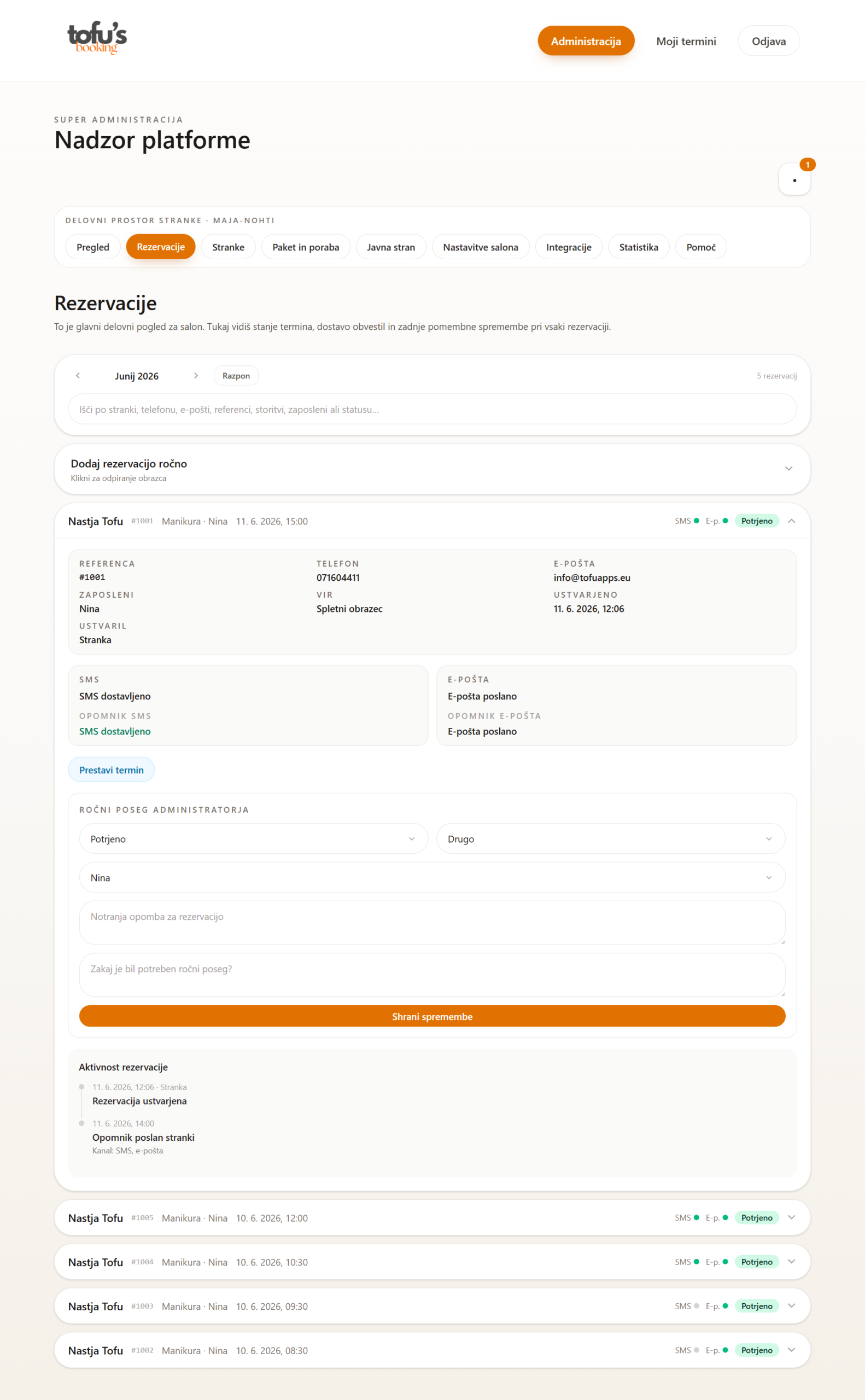The height and width of the screenshot is (1400, 865).
Task: Open the Statistika tab
Action: click(x=639, y=247)
